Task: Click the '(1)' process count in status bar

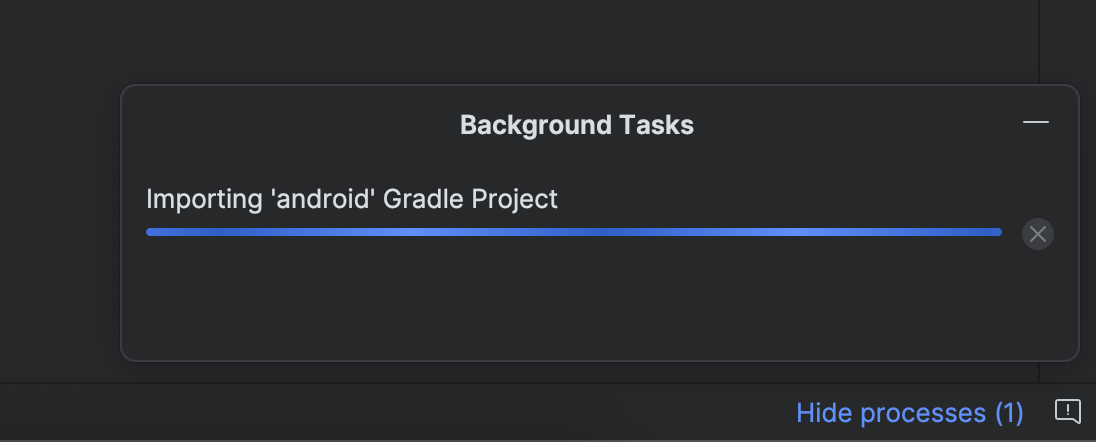Action: 1009,413
